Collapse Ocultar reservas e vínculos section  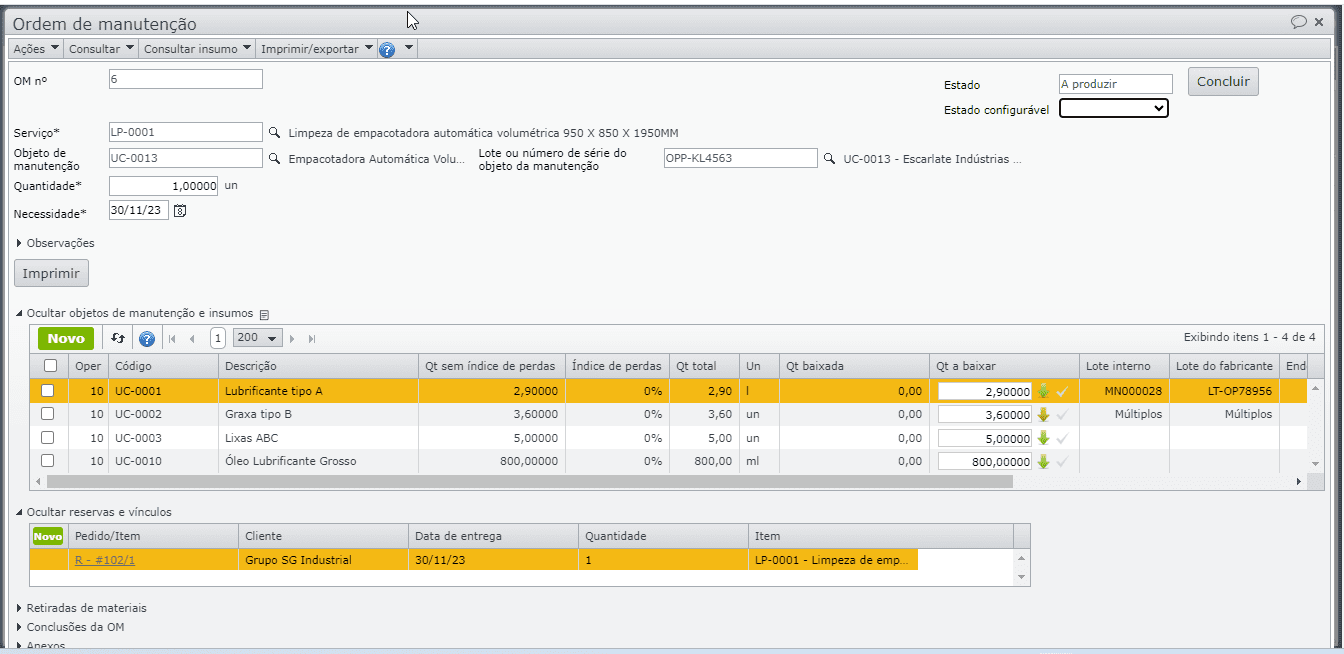tap(93, 512)
